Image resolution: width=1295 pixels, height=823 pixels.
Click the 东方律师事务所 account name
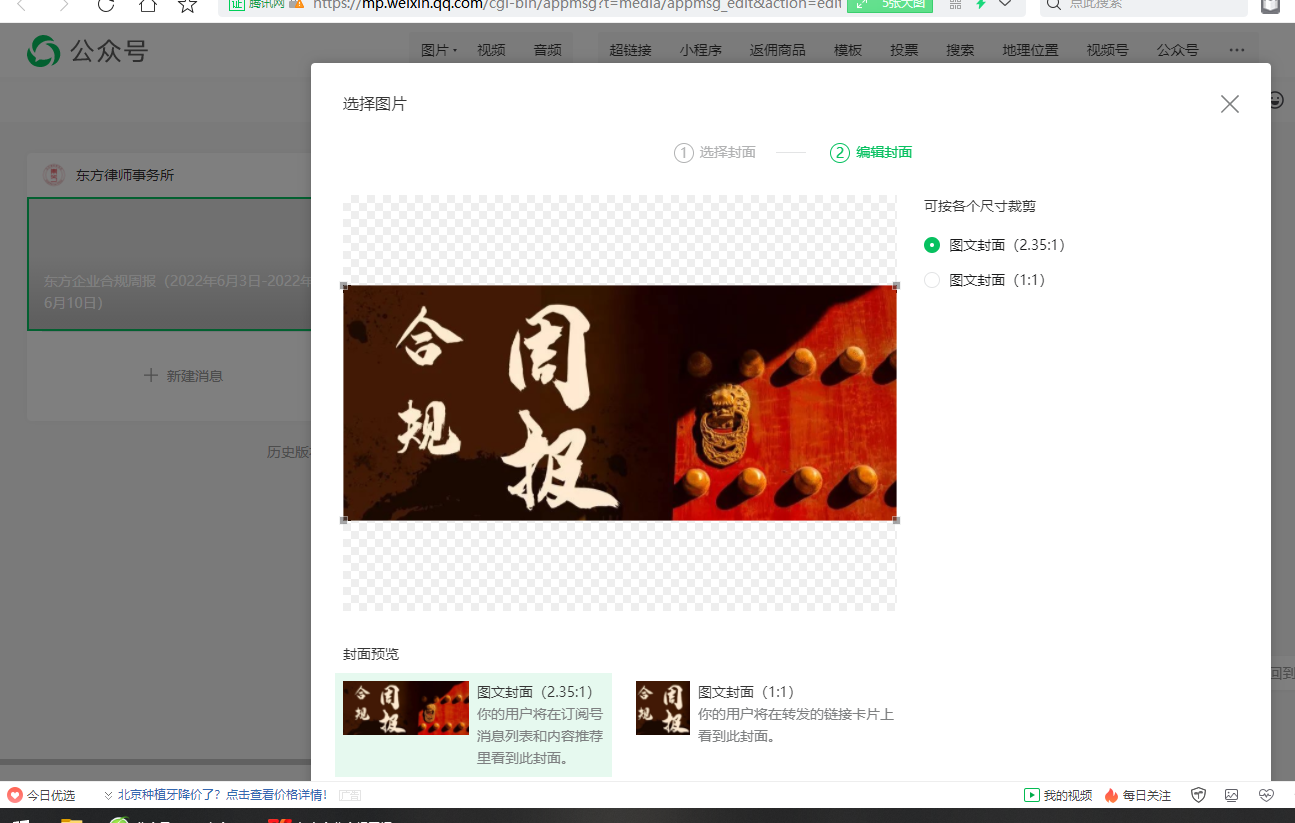coord(125,175)
